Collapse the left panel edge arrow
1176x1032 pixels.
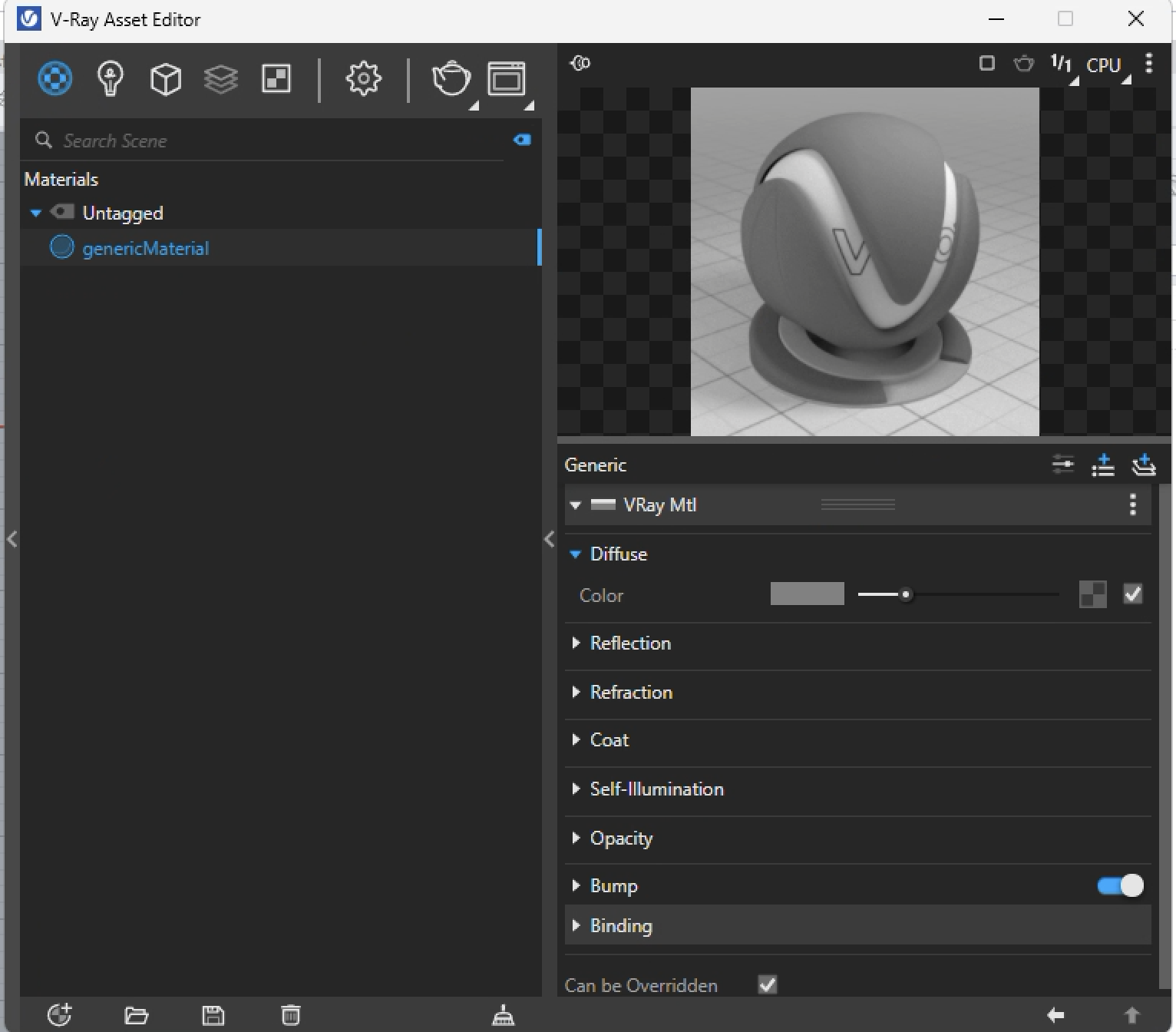tap(12, 539)
